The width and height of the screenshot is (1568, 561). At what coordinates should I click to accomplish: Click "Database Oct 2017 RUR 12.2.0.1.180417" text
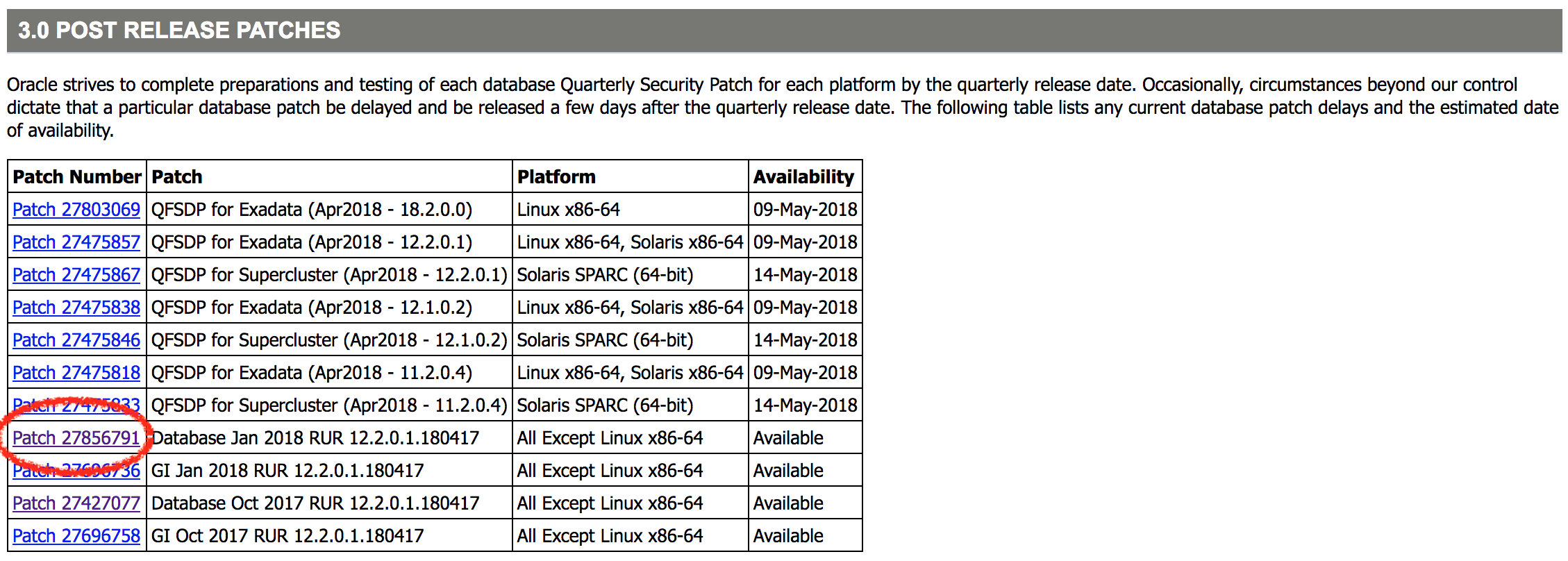pos(315,503)
